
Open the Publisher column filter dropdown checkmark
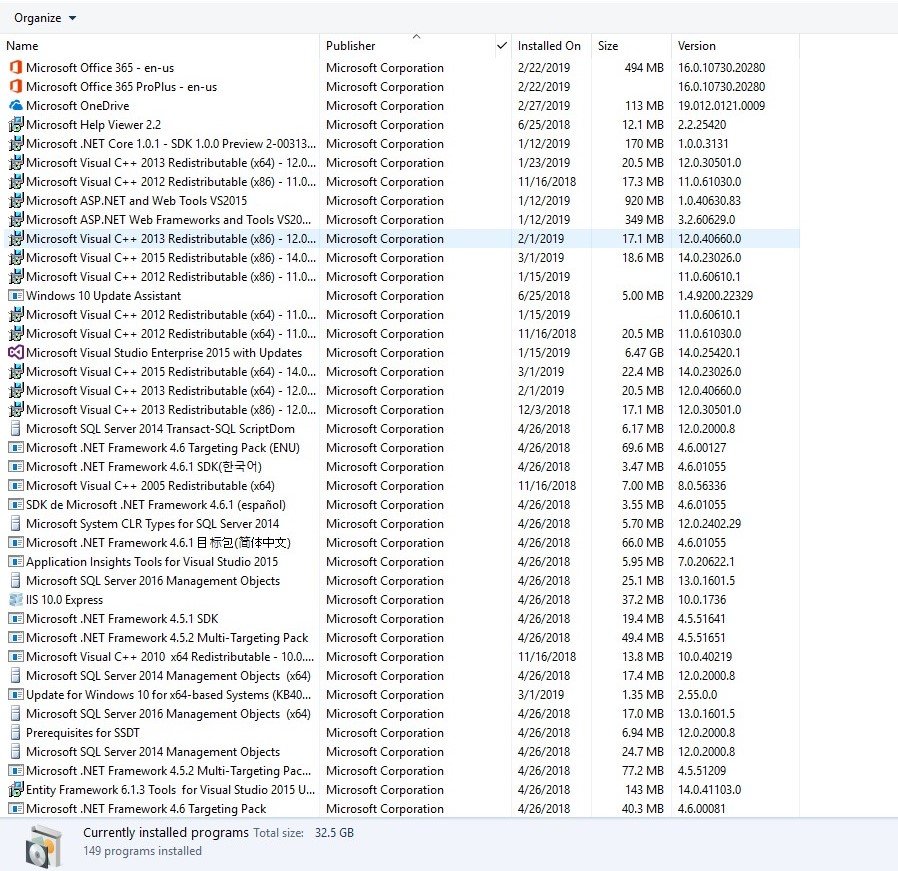coord(502,46)
